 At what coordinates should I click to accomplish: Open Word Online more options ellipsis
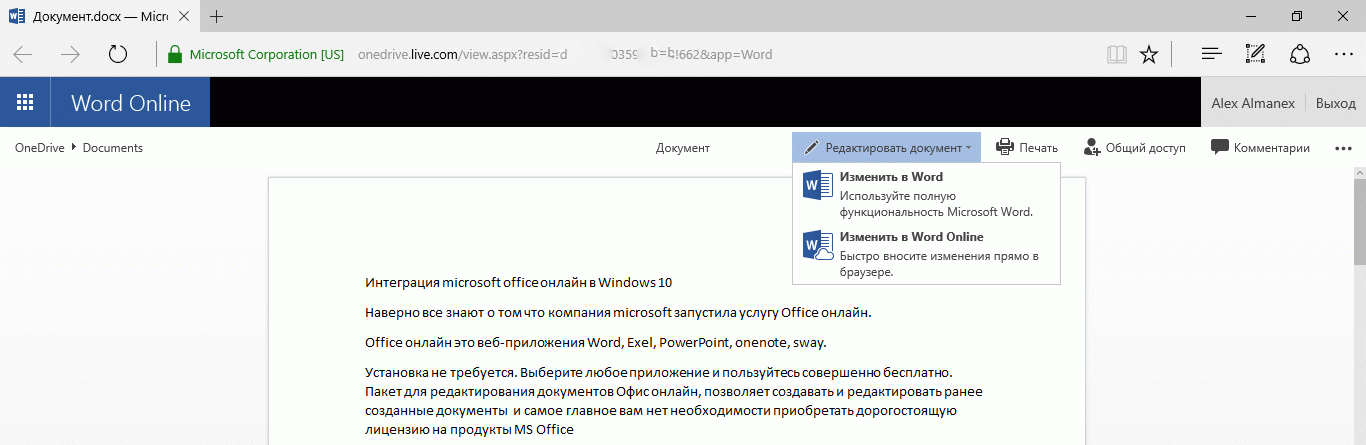[1343, 148]
